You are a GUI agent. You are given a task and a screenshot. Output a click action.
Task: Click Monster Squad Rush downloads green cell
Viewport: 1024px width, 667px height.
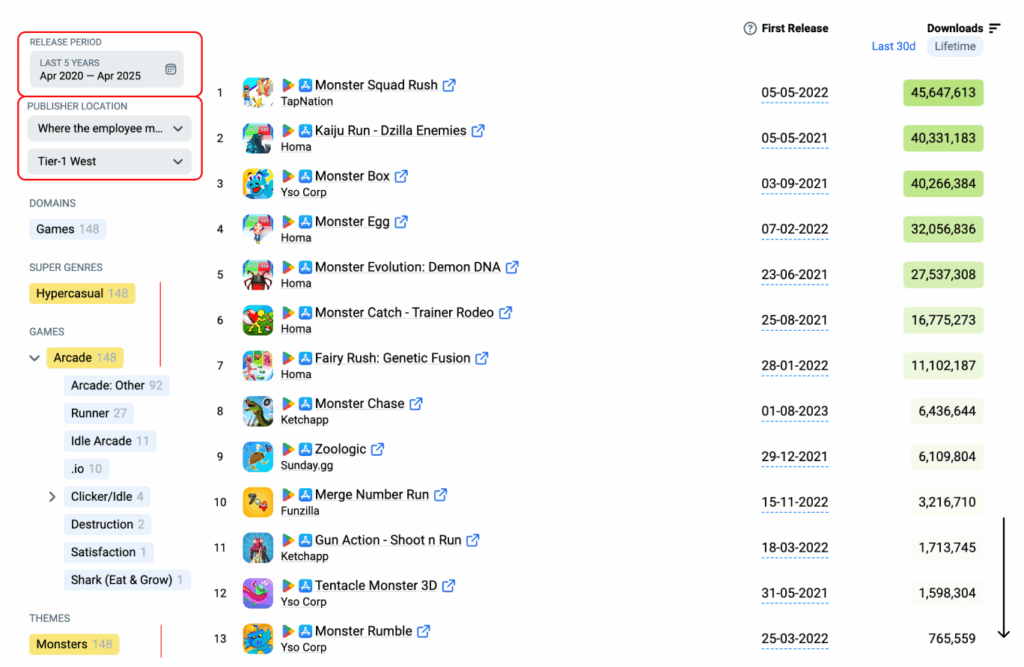coord(943,93)
